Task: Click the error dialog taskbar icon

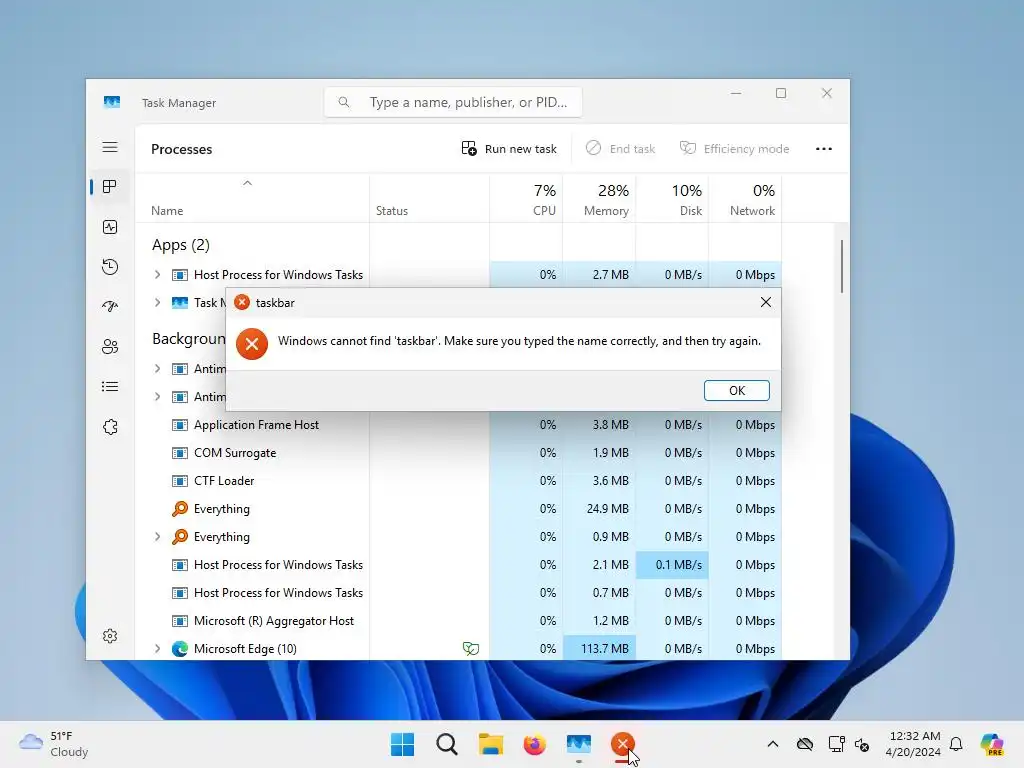Action: coord(622,744)
